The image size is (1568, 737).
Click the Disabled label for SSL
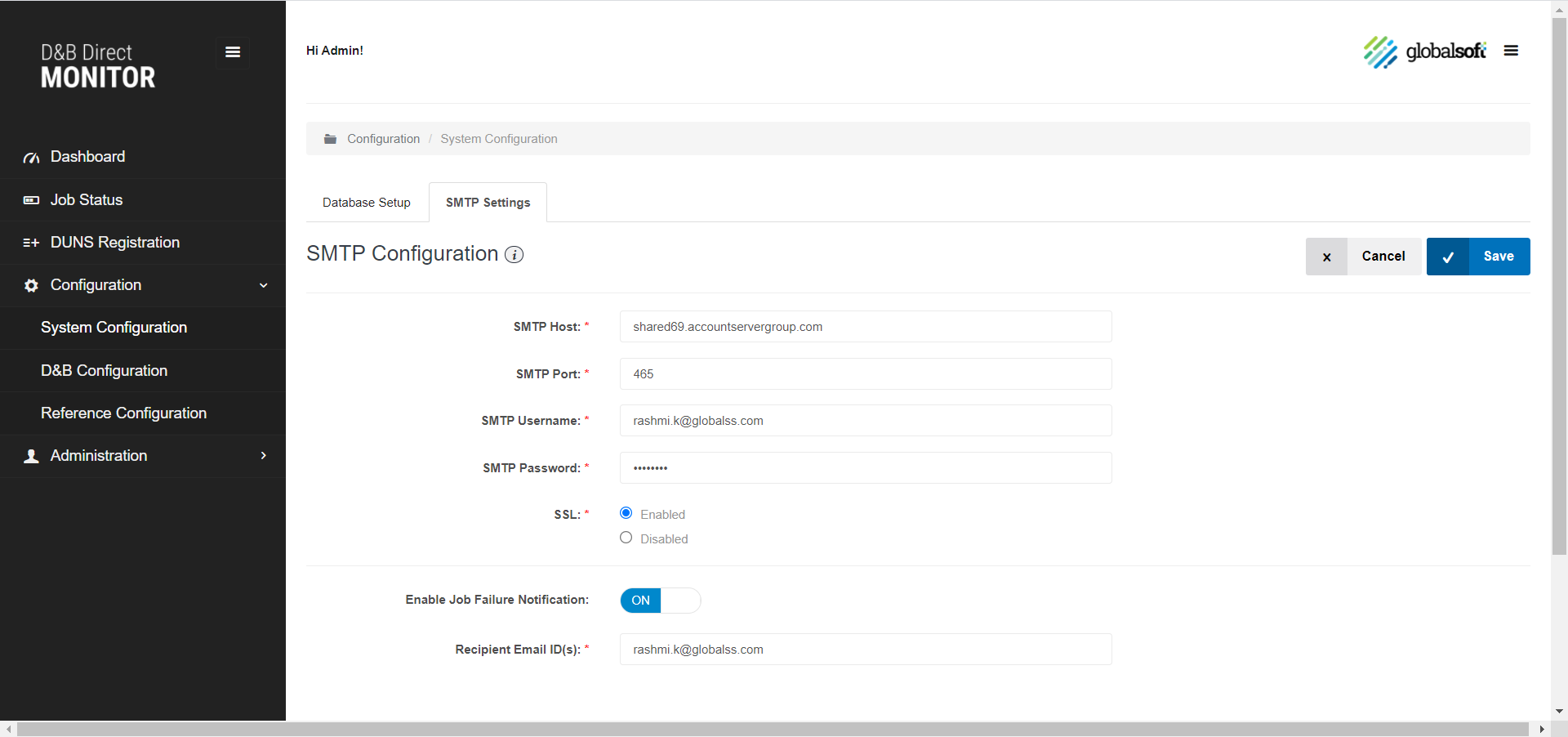coord(664,539)
